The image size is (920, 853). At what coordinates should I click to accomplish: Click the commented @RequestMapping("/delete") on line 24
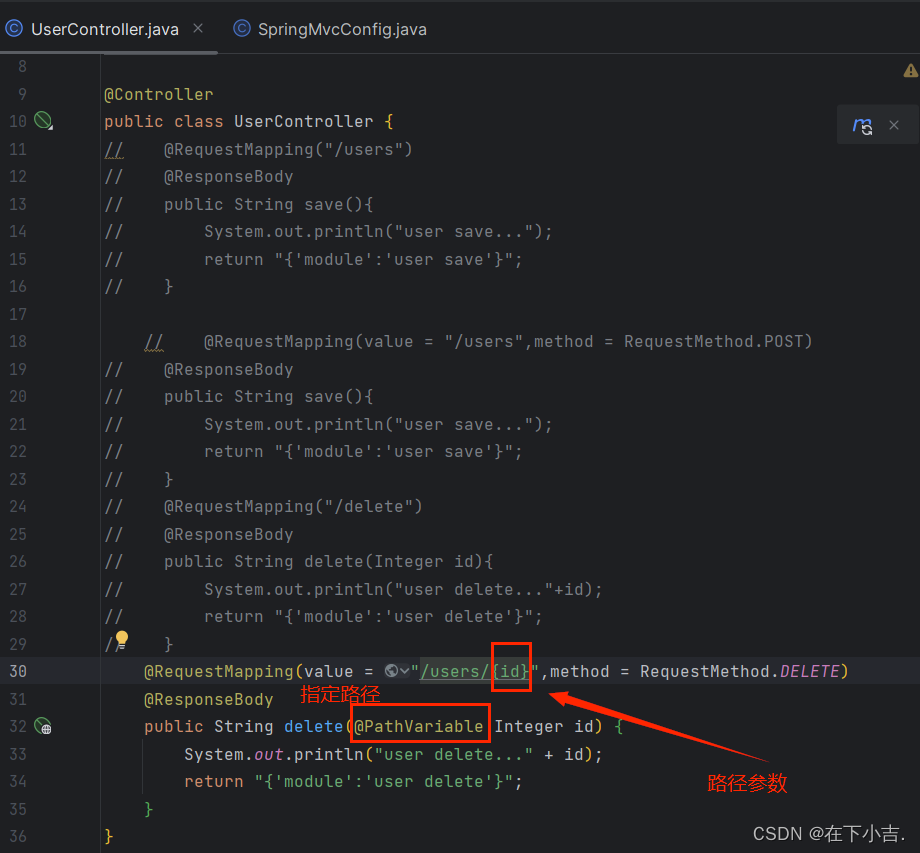point(293,506)
